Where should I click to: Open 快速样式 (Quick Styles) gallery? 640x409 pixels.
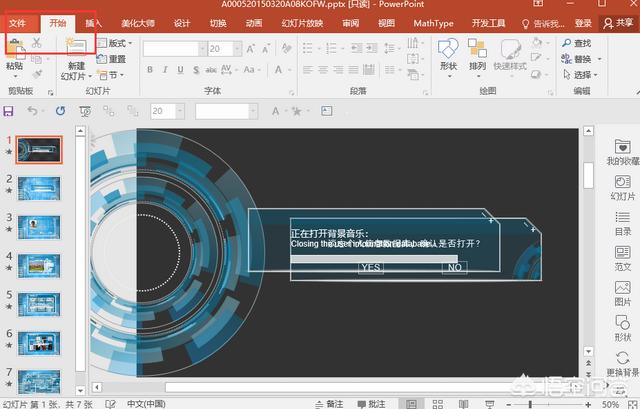pos(510,58)
